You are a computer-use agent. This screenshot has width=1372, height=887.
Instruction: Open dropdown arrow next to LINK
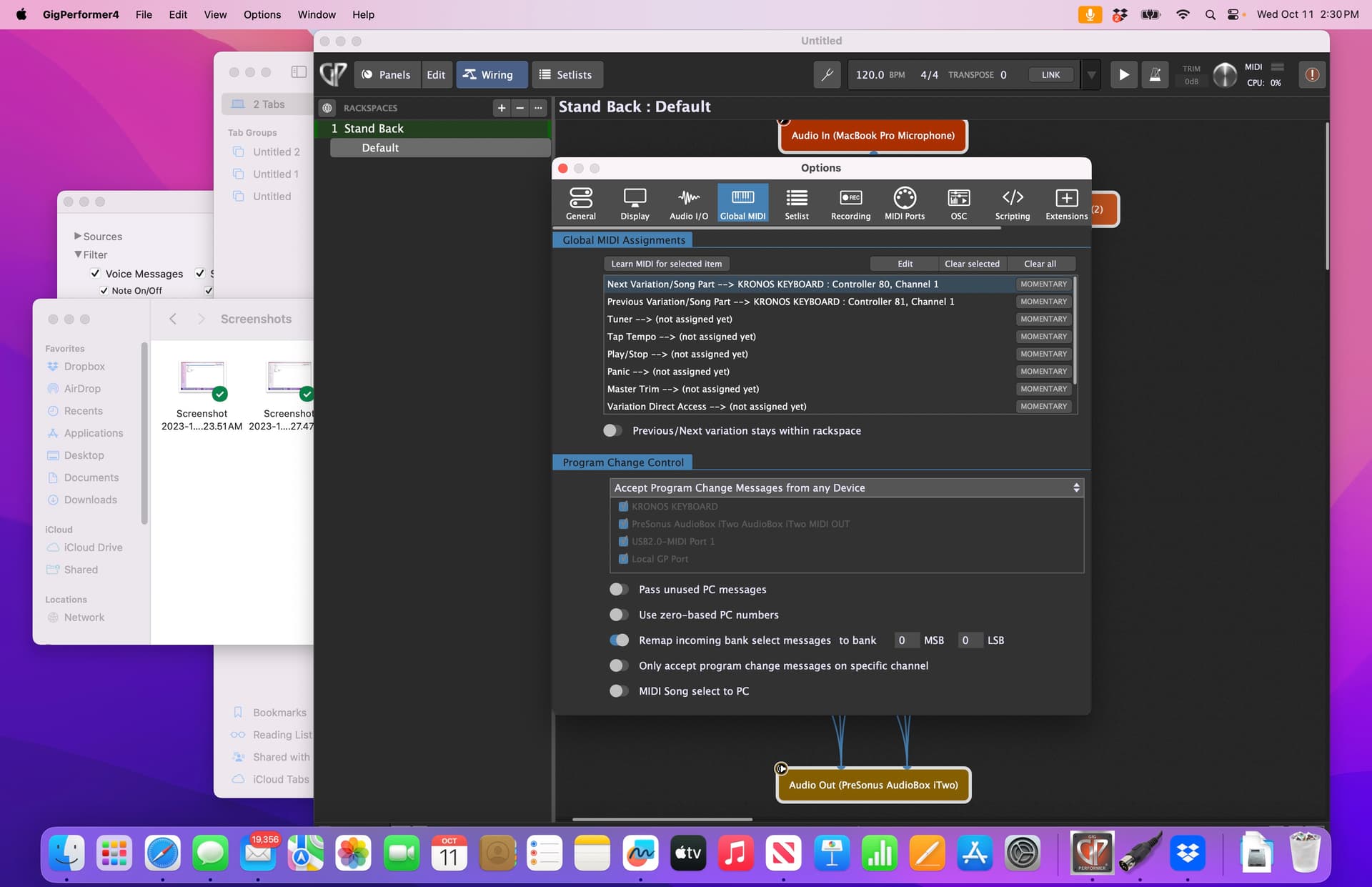click(1091, 74)
